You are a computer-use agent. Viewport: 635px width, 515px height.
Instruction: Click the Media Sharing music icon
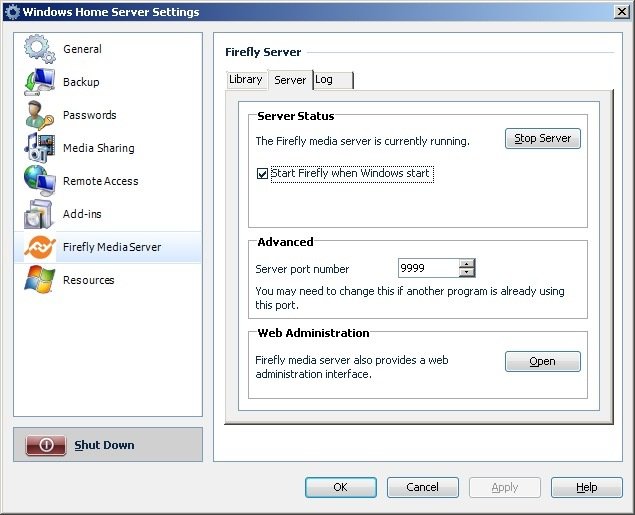[39, 148]
